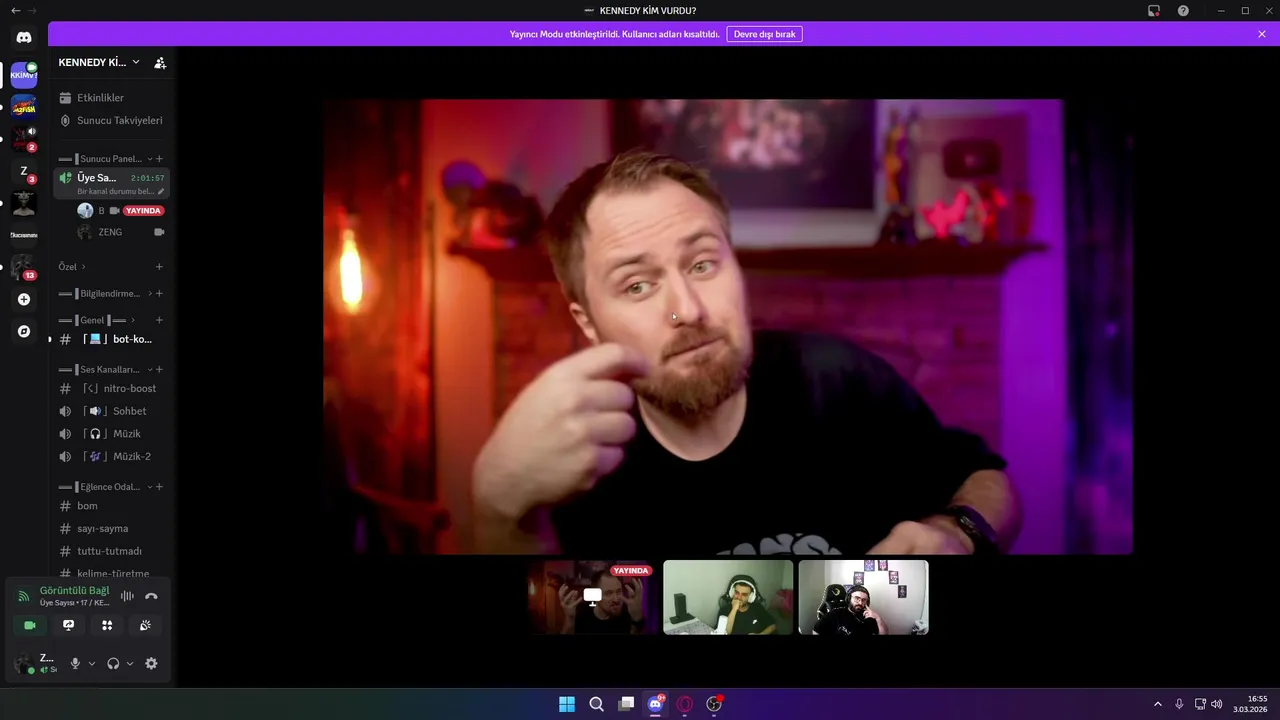Image resolution: width=1280 pixels, height=720 pixels.
Task: Open the server showing 2 notifications
Action: tap(24, 138)
